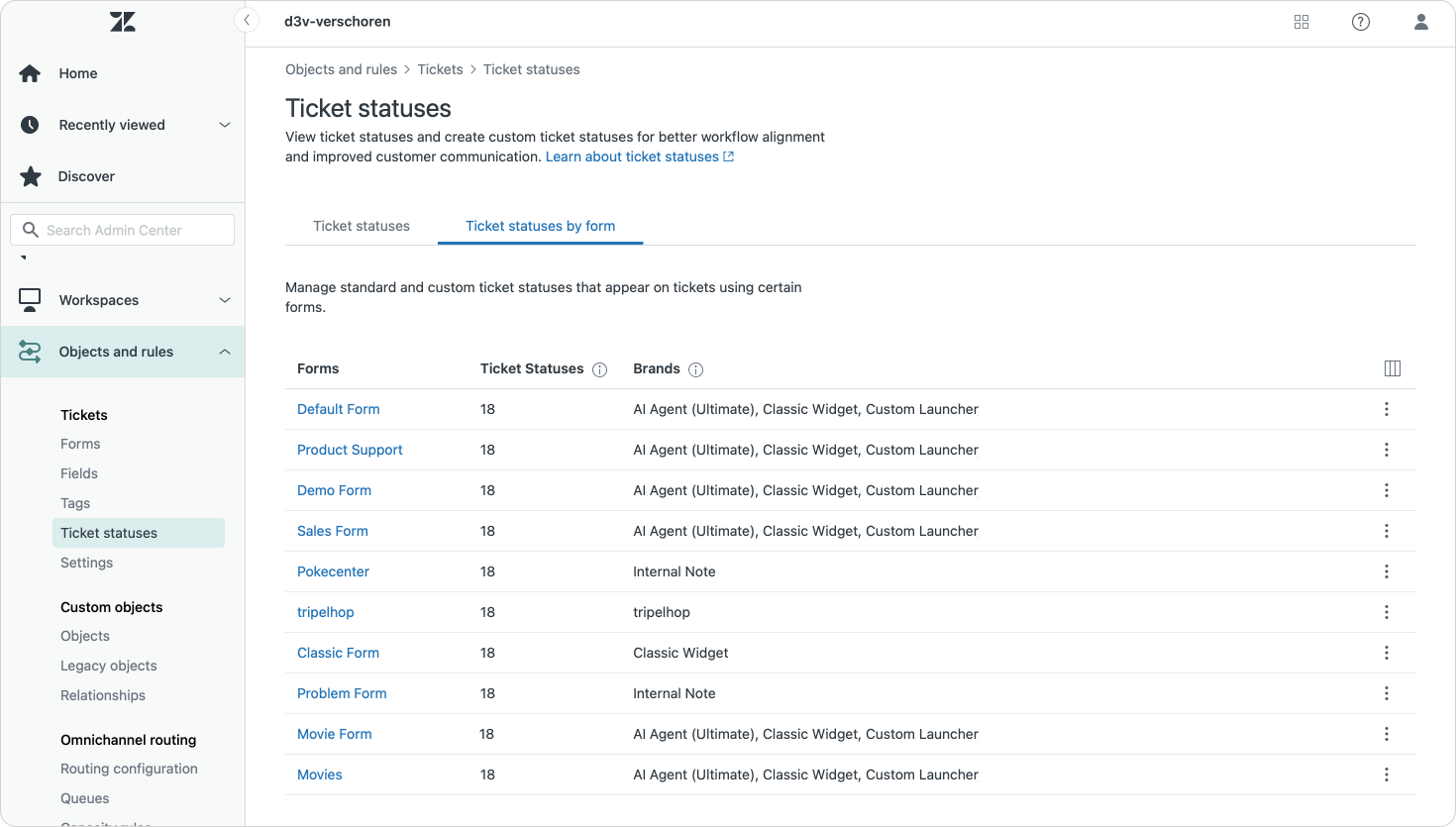Viewport: 1456px width, 827px height.
Task: Click the Search Admin Center field
Action: (123, 230)
